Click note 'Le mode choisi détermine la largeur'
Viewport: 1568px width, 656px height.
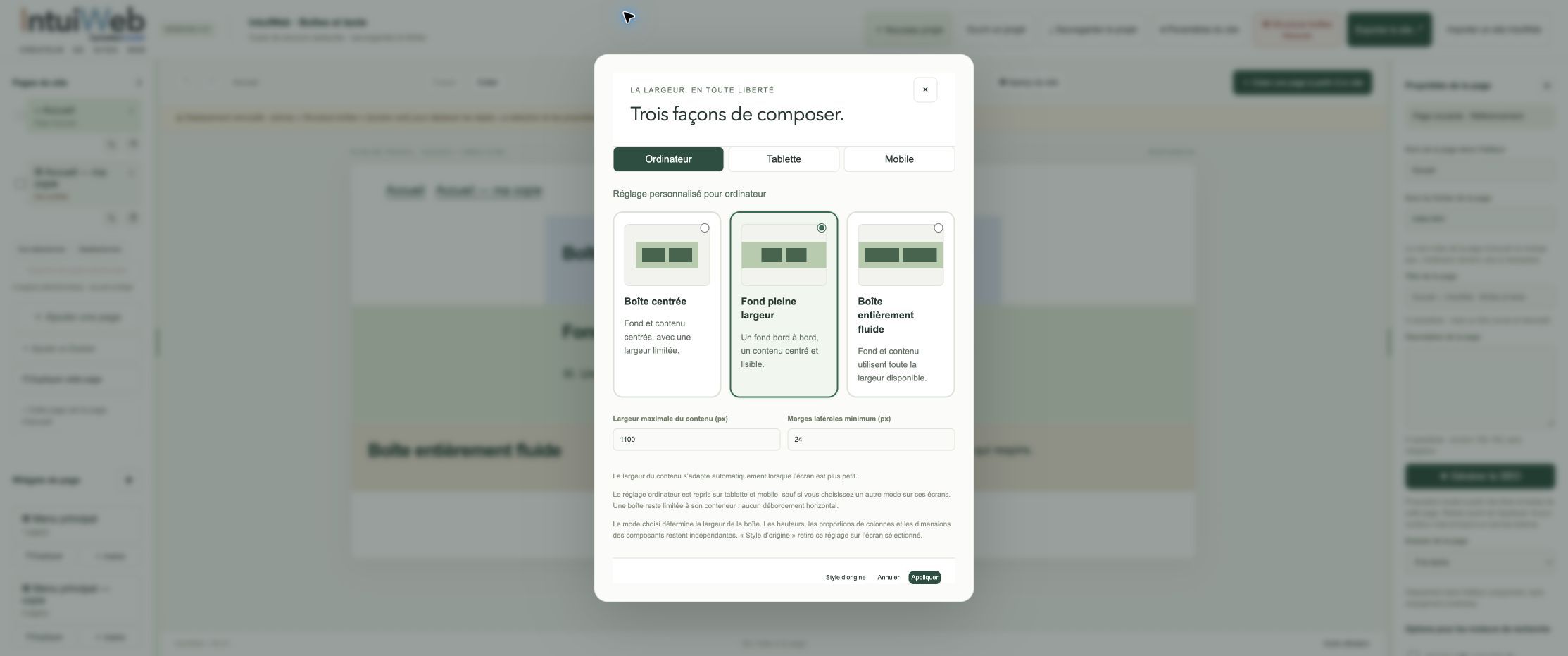[782, 530]
